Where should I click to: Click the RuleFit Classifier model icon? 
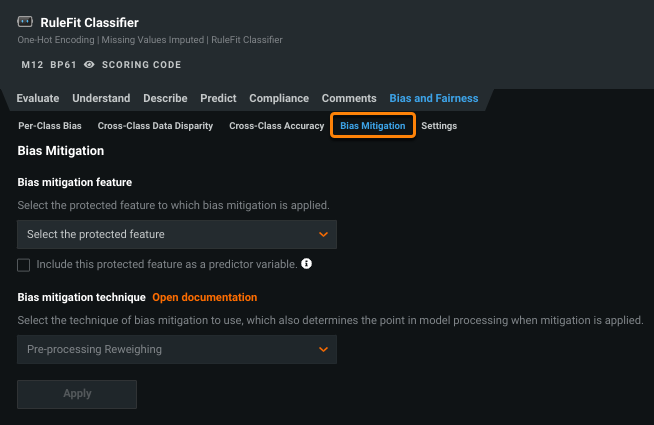[26, 22]
